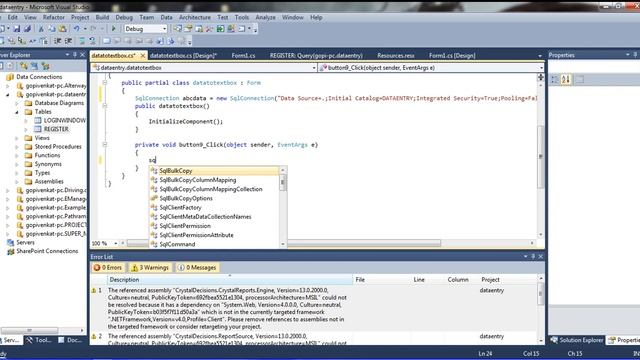Close the datatotextbox.cs tab with its X
This screenshot has width=640, height=360.
[x=142, y=56]
